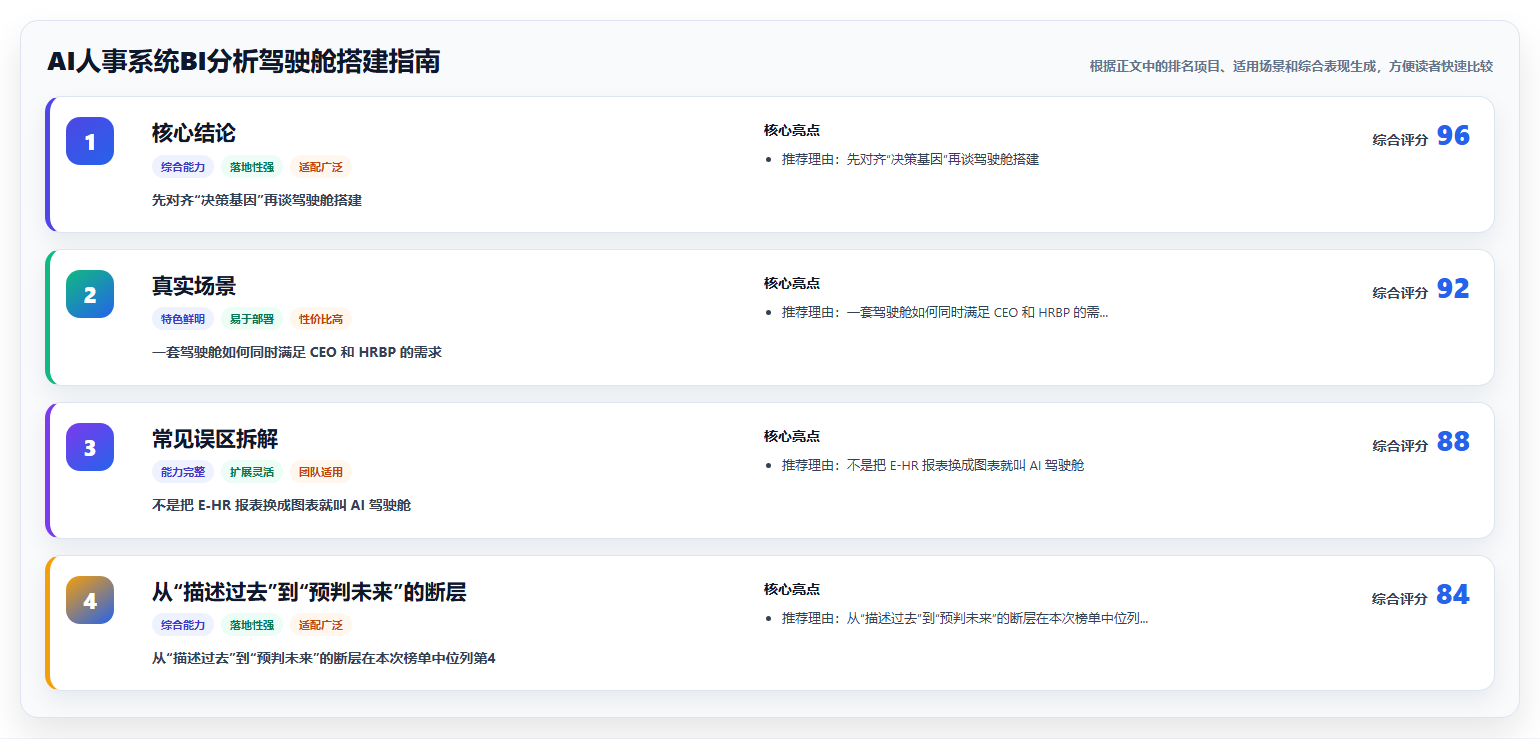Click the description ending with 在本次榜单中位列第4
The image size is (1540, 739).
324,658
